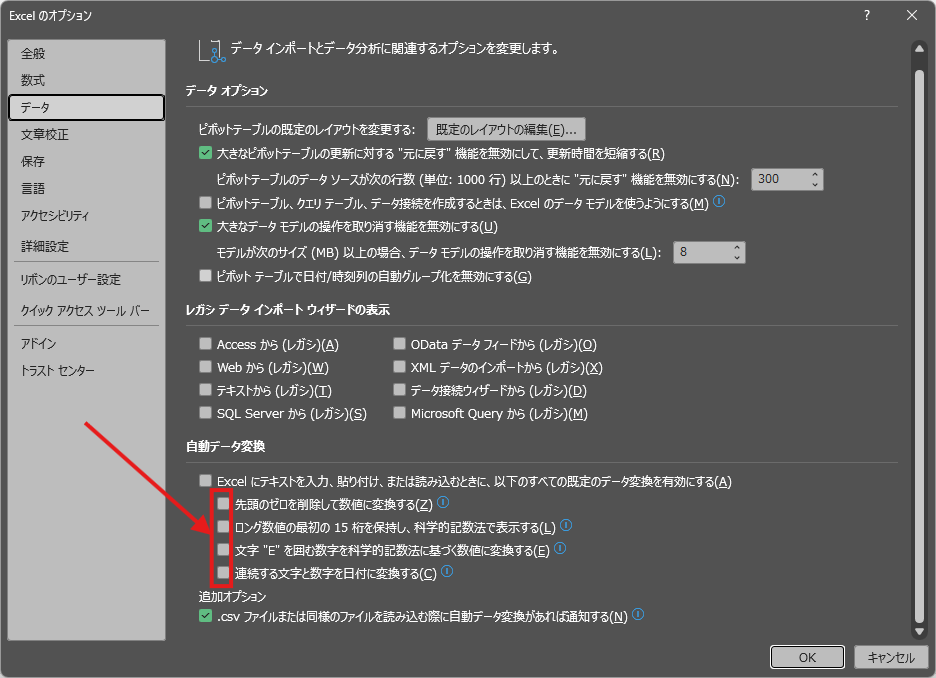Open リボンのユーザー設定 category
Viewport: 936px width, 678px height.
tap(87, 279)
